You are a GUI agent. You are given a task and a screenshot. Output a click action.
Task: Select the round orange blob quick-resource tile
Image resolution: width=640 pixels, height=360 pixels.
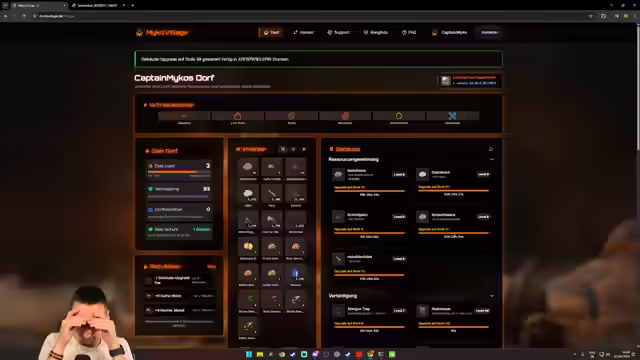[345, 116]
